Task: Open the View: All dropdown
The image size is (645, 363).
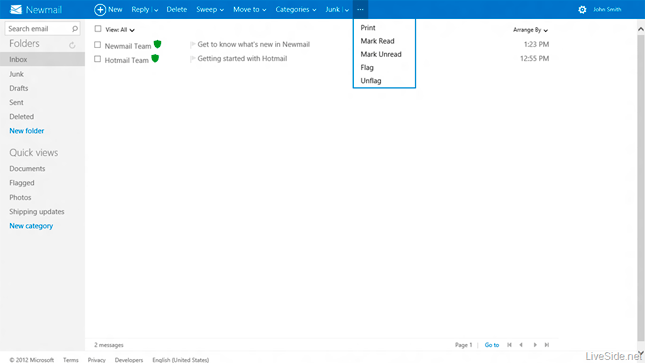Action: point(120,30)
